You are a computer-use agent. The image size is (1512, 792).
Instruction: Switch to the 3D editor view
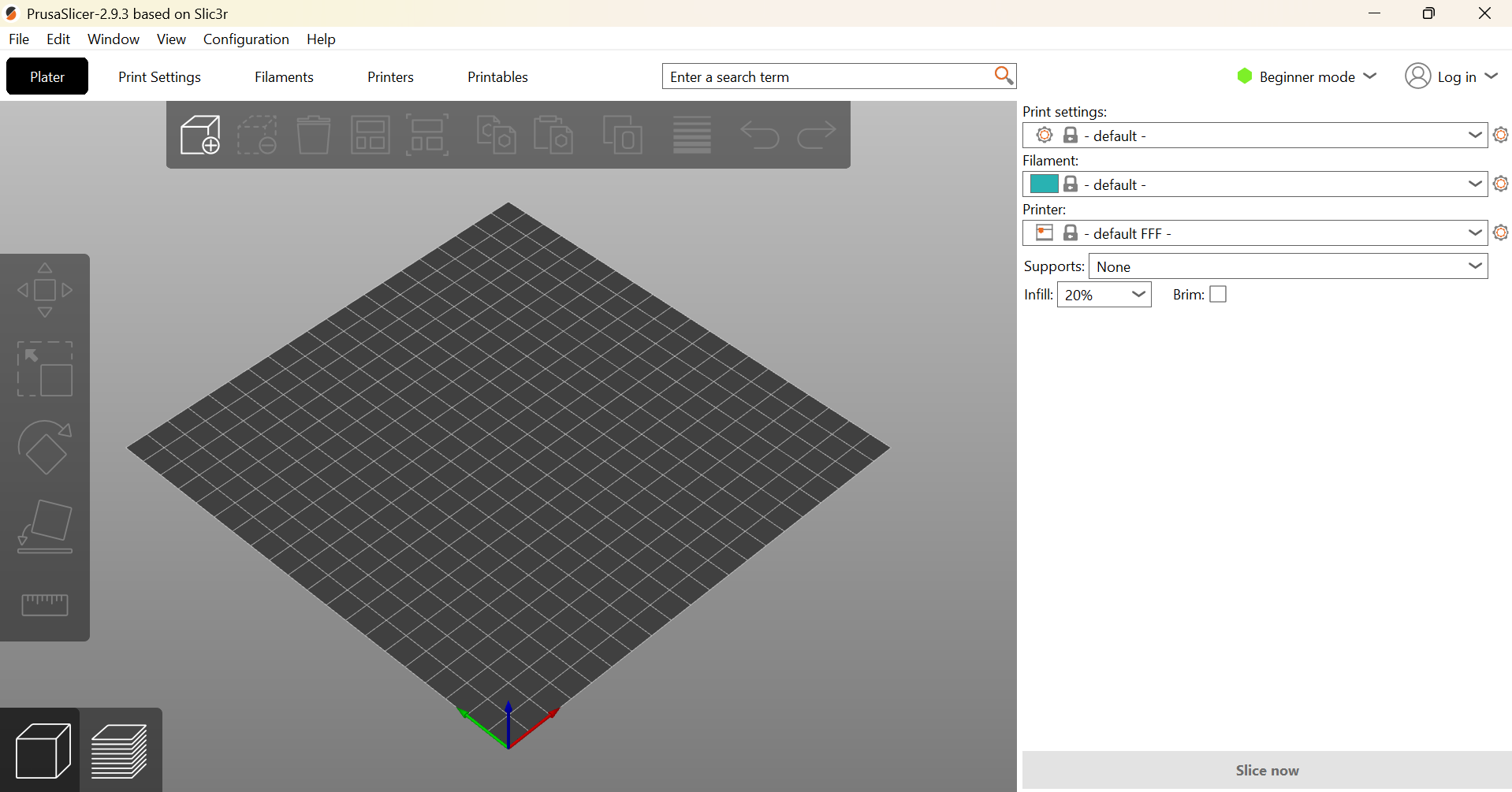(42, 750)
